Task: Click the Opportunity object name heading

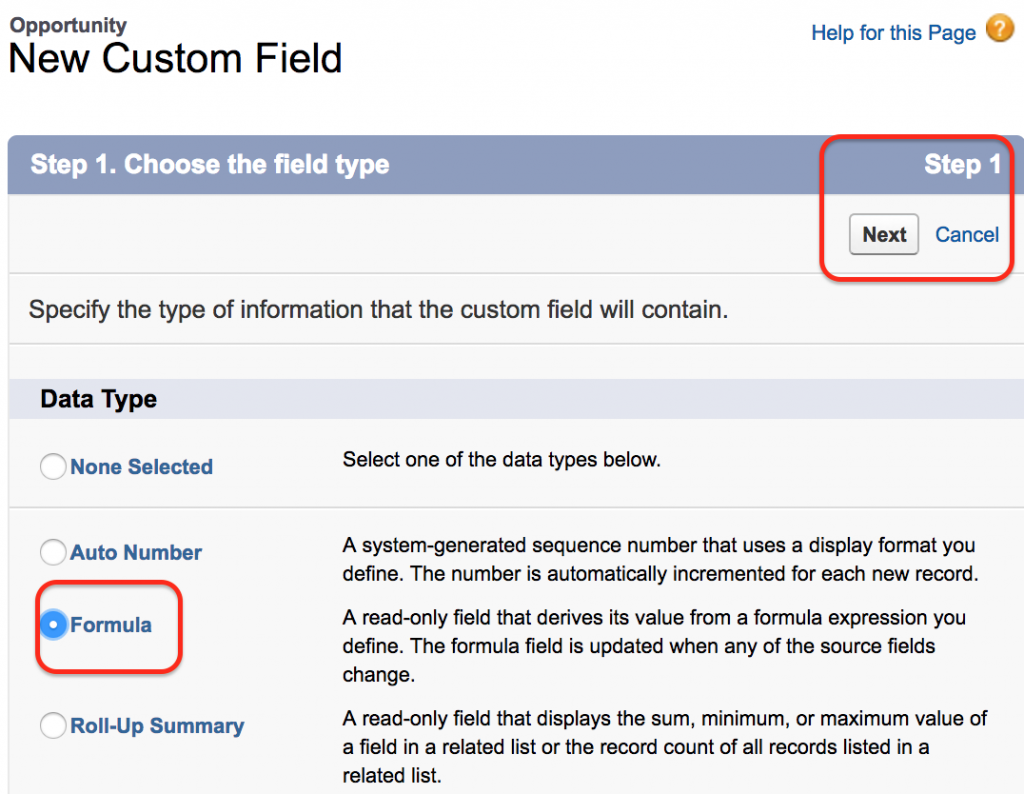Action: point(68,25)
